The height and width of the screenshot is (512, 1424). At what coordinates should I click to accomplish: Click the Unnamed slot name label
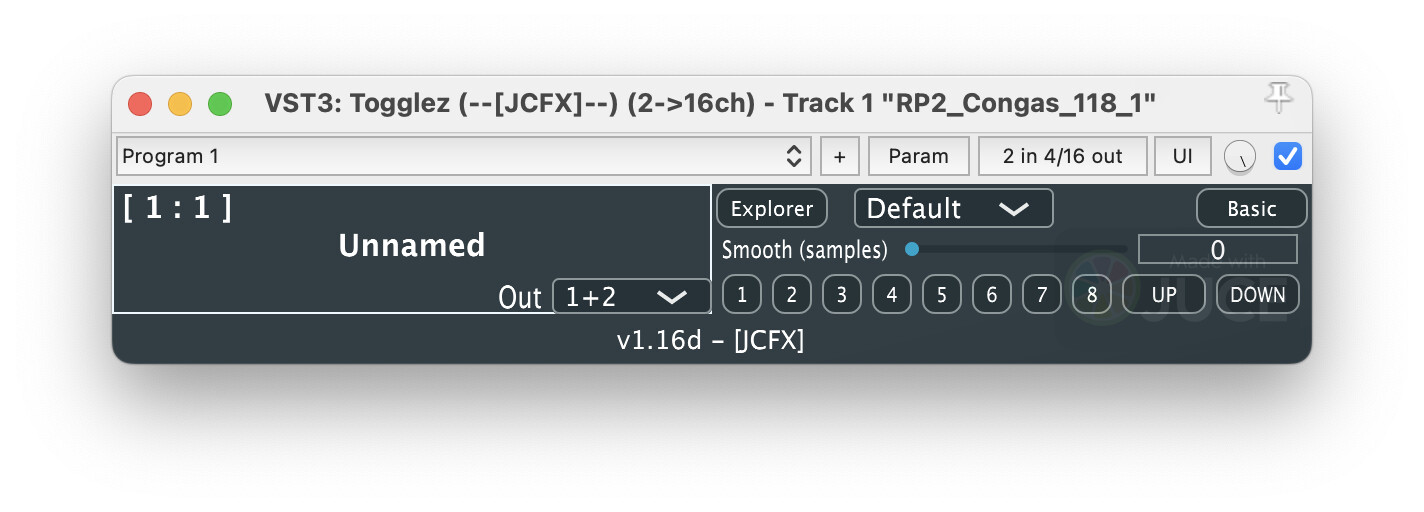(412, 246)
